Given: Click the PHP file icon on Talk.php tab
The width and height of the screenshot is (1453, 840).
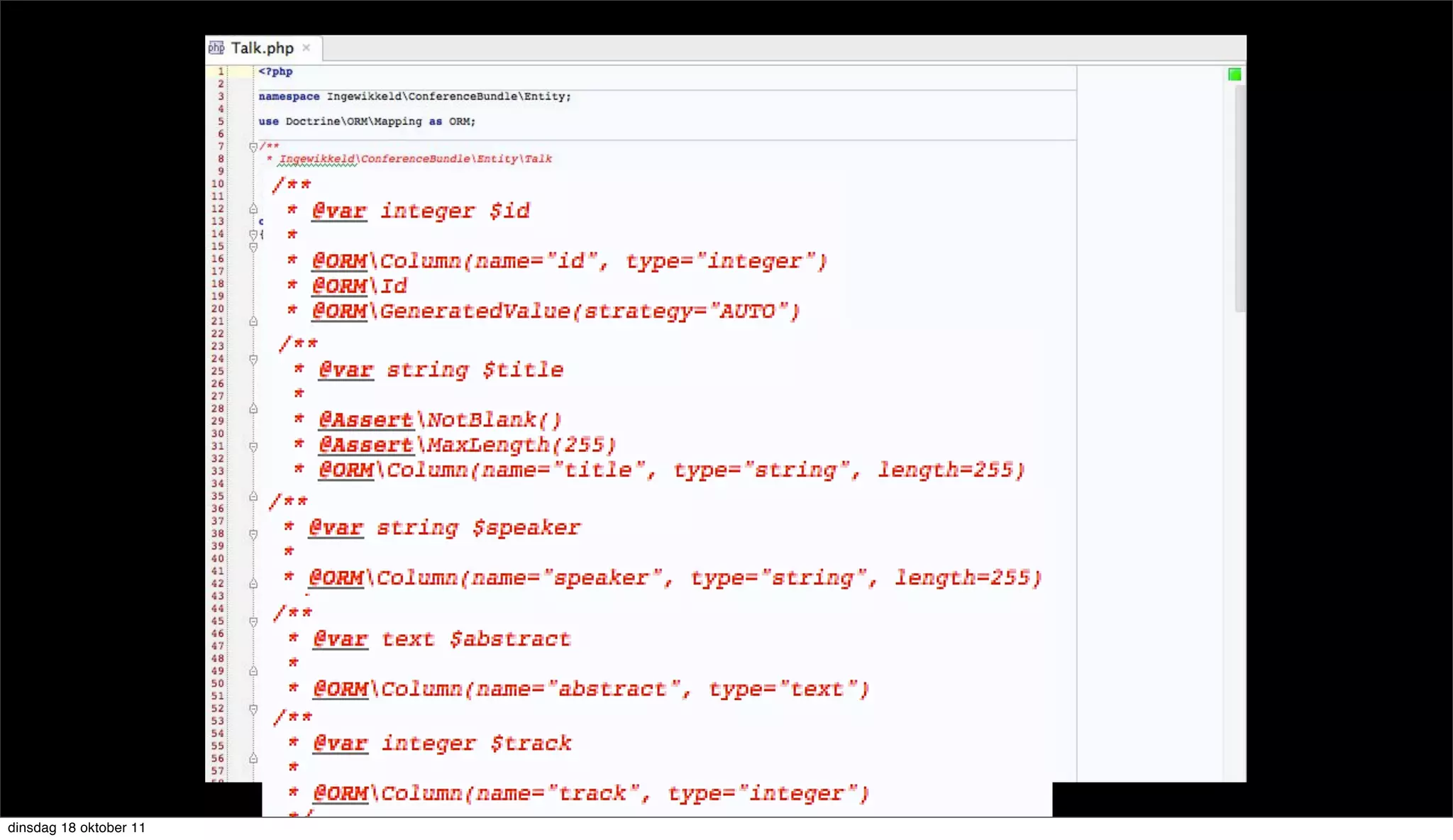Looking at the screenshot, I should pos(216,48).
